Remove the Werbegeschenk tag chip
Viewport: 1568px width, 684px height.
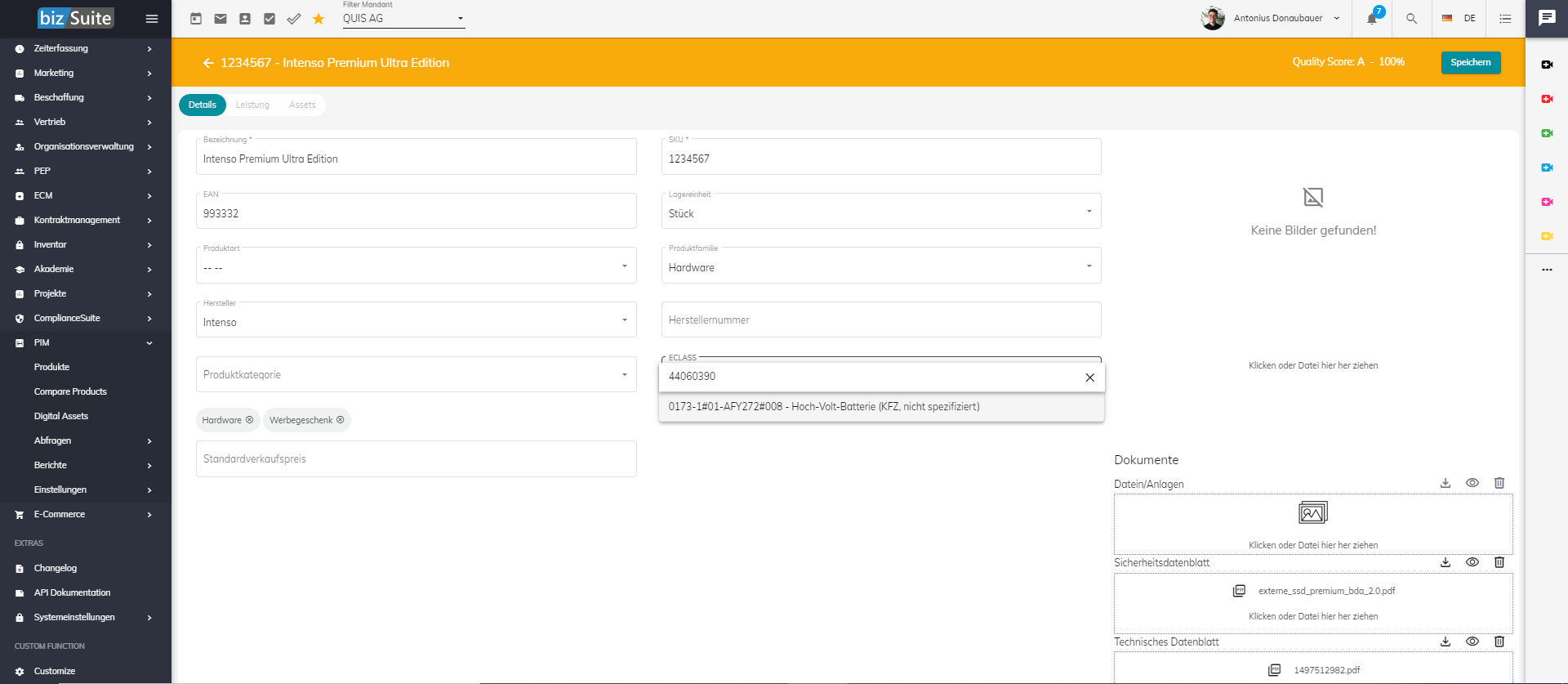(341, 420)
